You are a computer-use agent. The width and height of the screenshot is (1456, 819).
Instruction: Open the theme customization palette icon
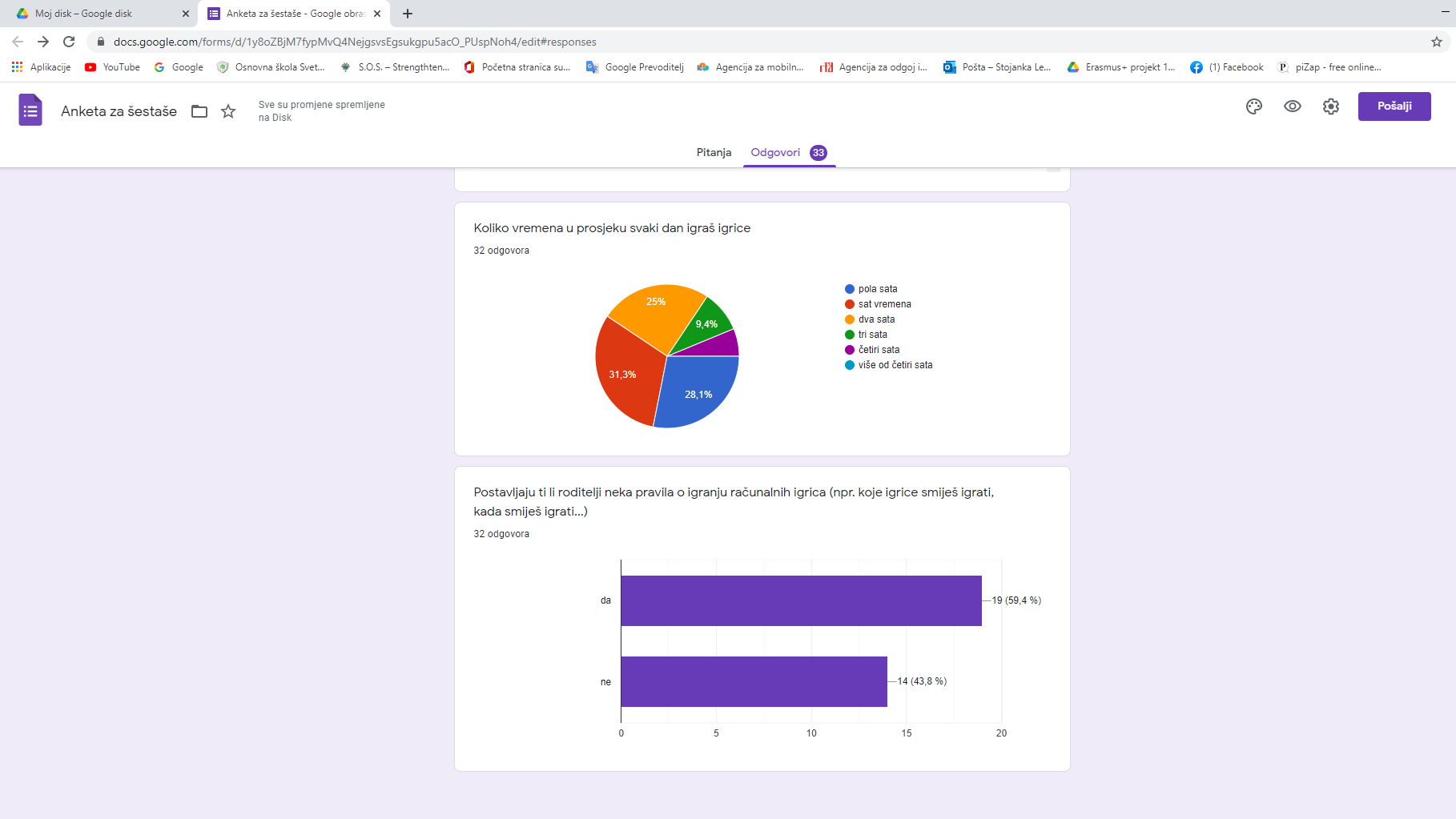click(1254, 106)
